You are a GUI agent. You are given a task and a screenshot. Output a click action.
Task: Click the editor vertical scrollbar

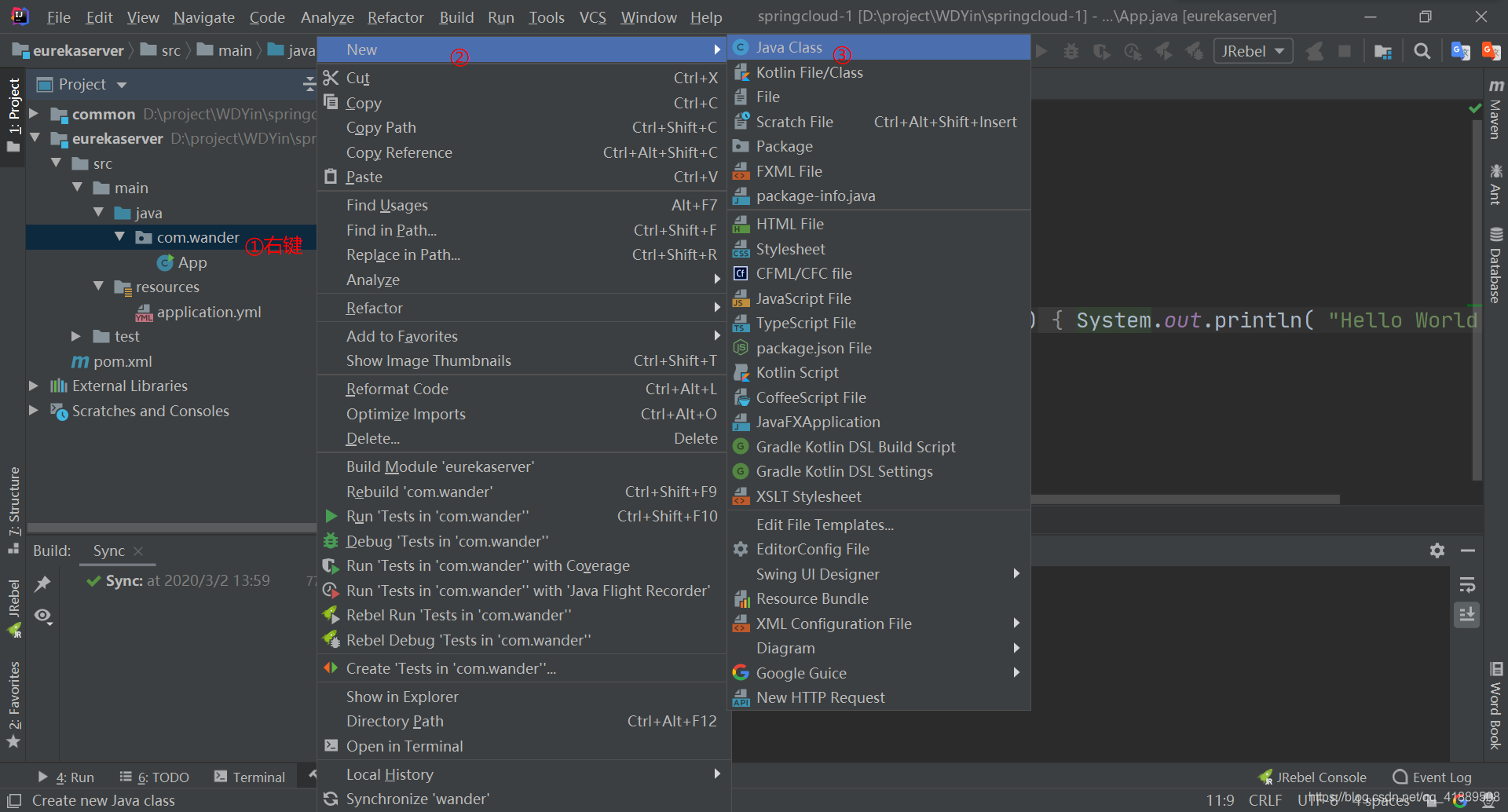click(x=1477, y=298)
